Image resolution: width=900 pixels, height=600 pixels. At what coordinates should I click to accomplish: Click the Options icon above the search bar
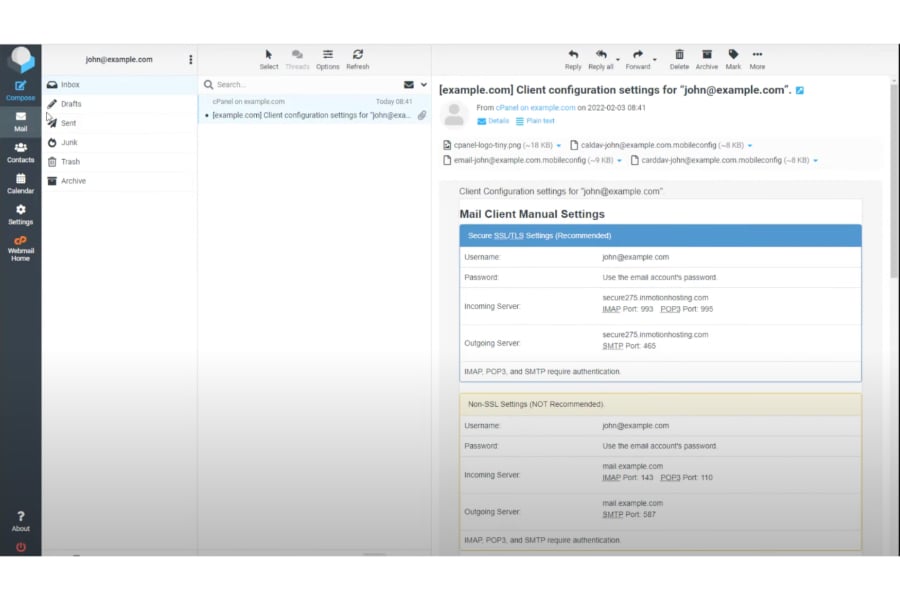coord(327,58)
